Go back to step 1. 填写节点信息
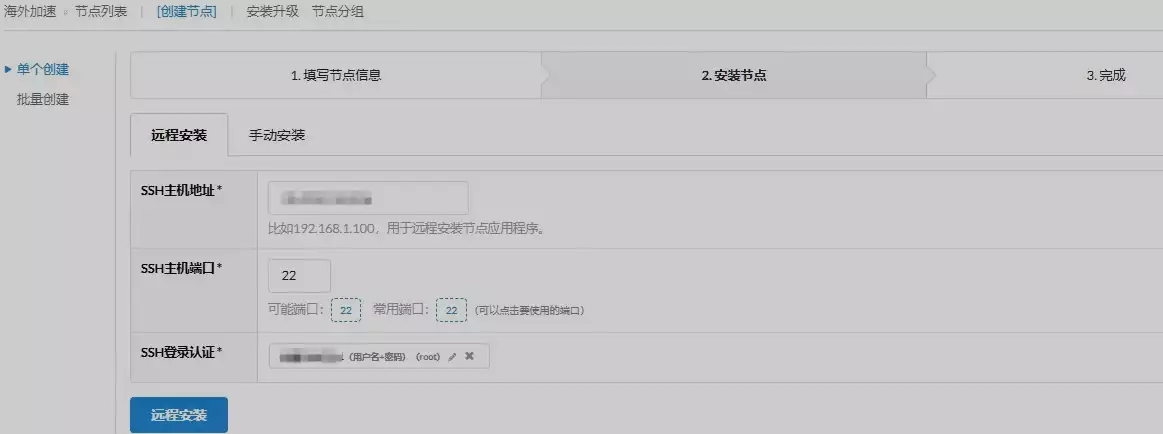Screen dimensions: 1163x434 (336, 75)
